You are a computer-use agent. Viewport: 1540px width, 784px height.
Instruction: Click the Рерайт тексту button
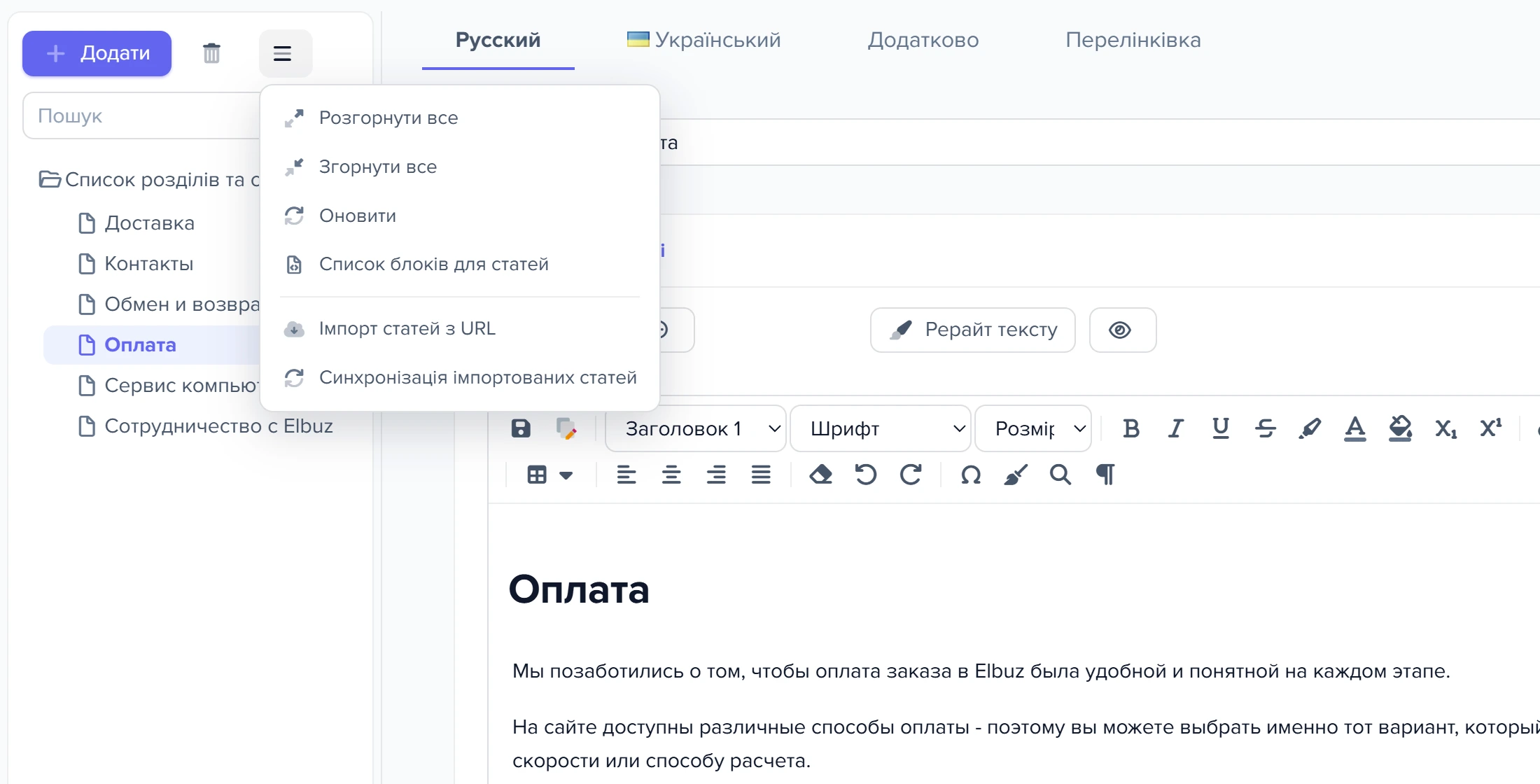pos(972,330)
